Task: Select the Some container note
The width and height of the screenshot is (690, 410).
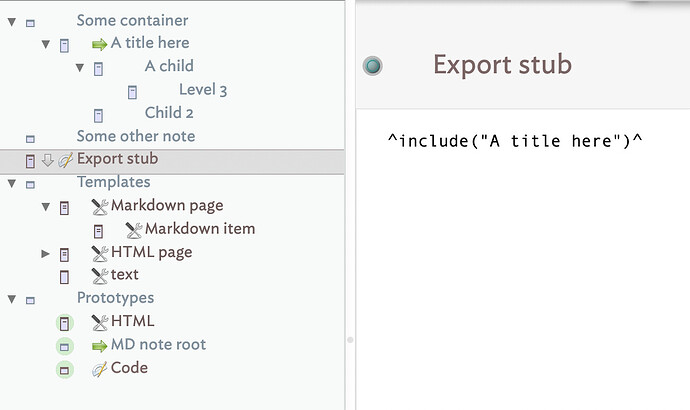Action: click(x=132, y=20)
